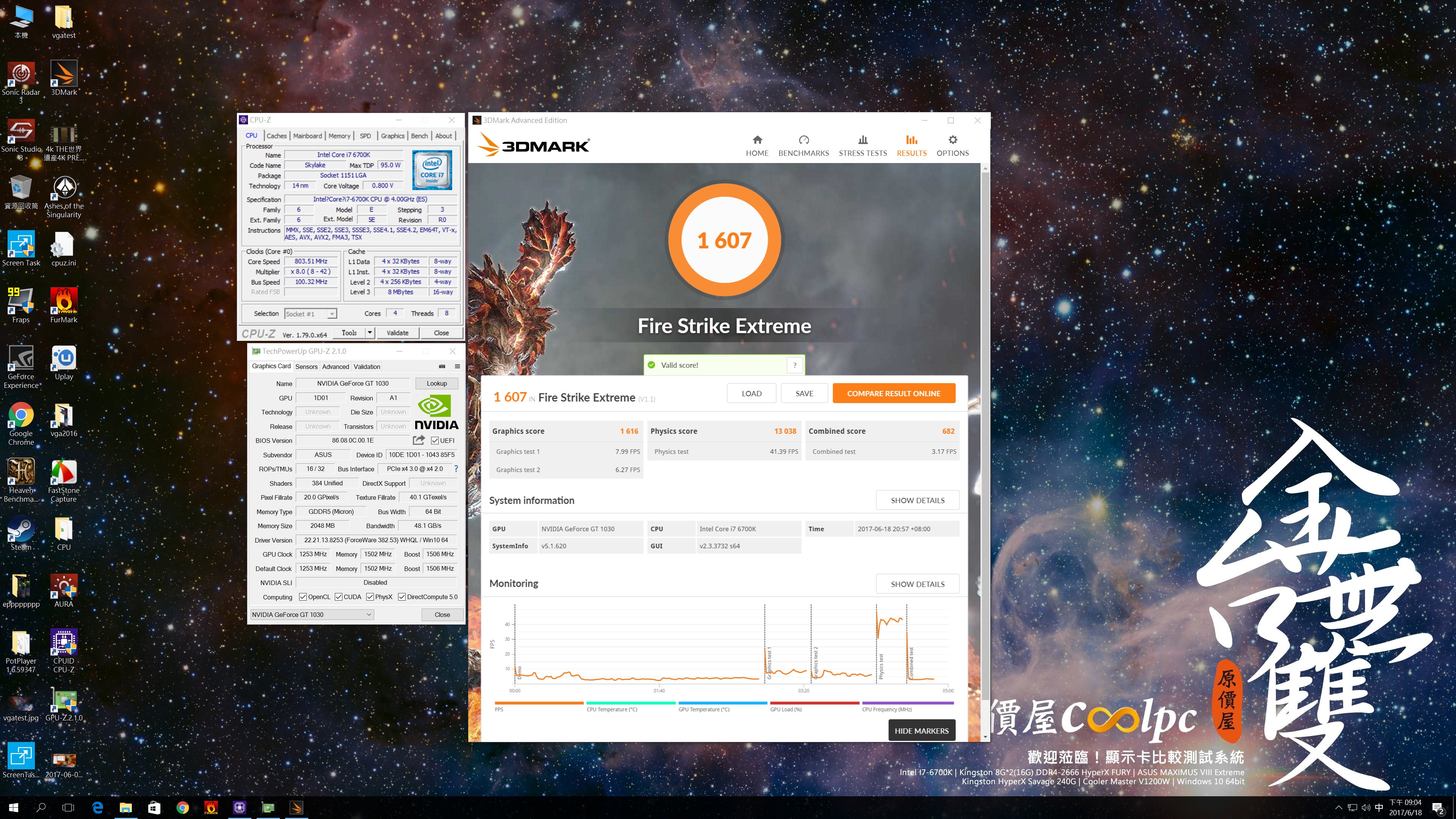Switch to Bench tab in CPU-Z
The width and height of the screenshot is (1456, 819).
coord(419,136)
